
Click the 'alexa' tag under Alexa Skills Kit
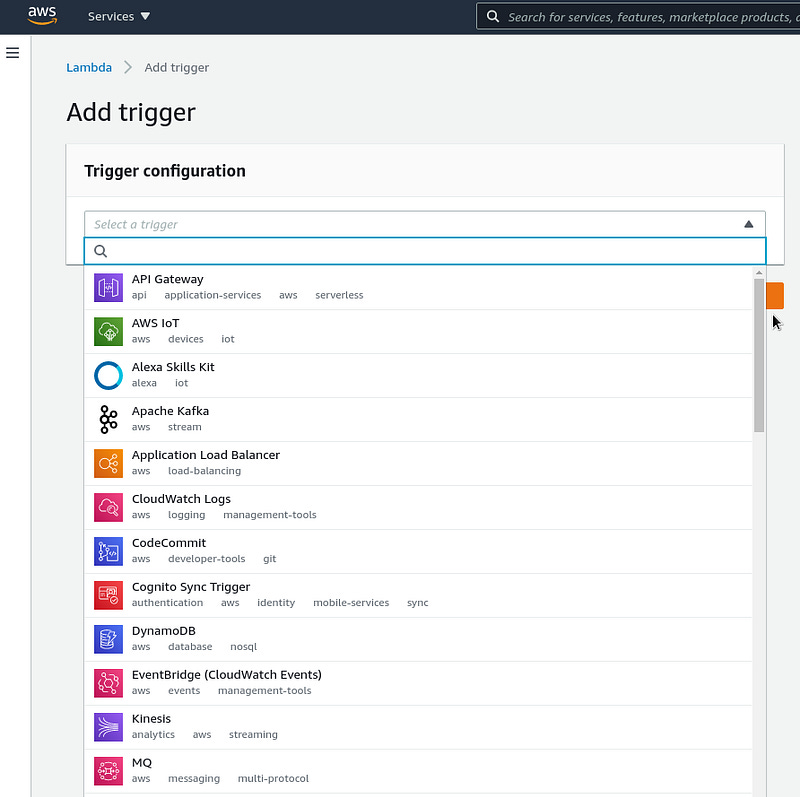pos(144,383)
